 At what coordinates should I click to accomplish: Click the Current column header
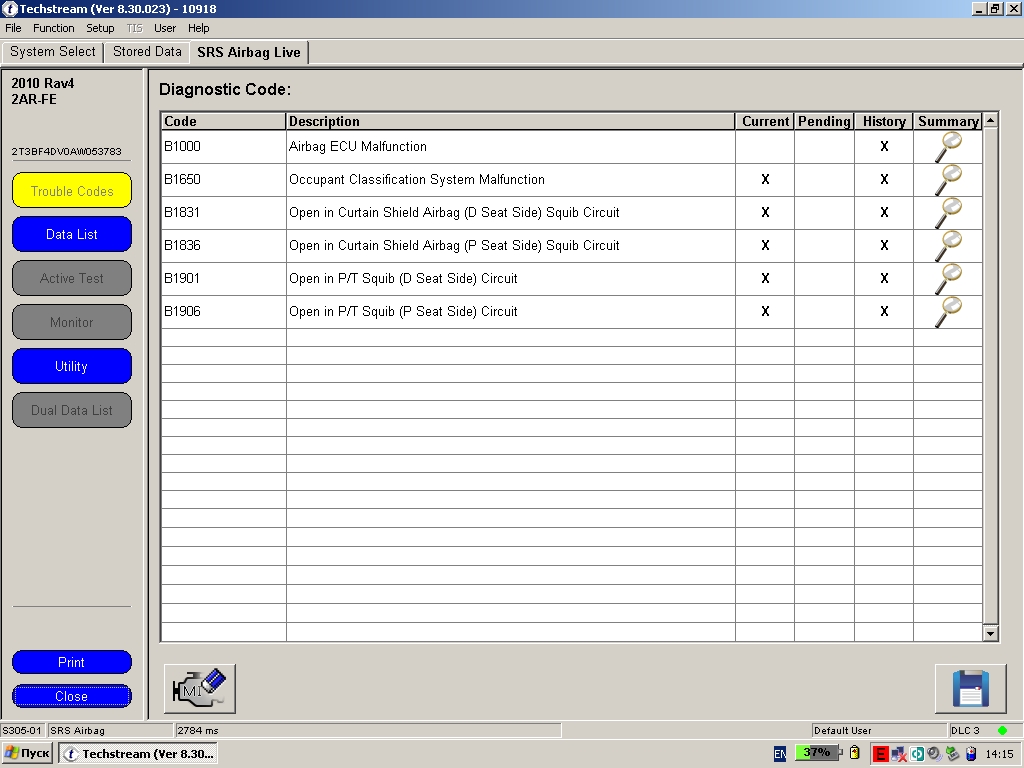point(765,121)
